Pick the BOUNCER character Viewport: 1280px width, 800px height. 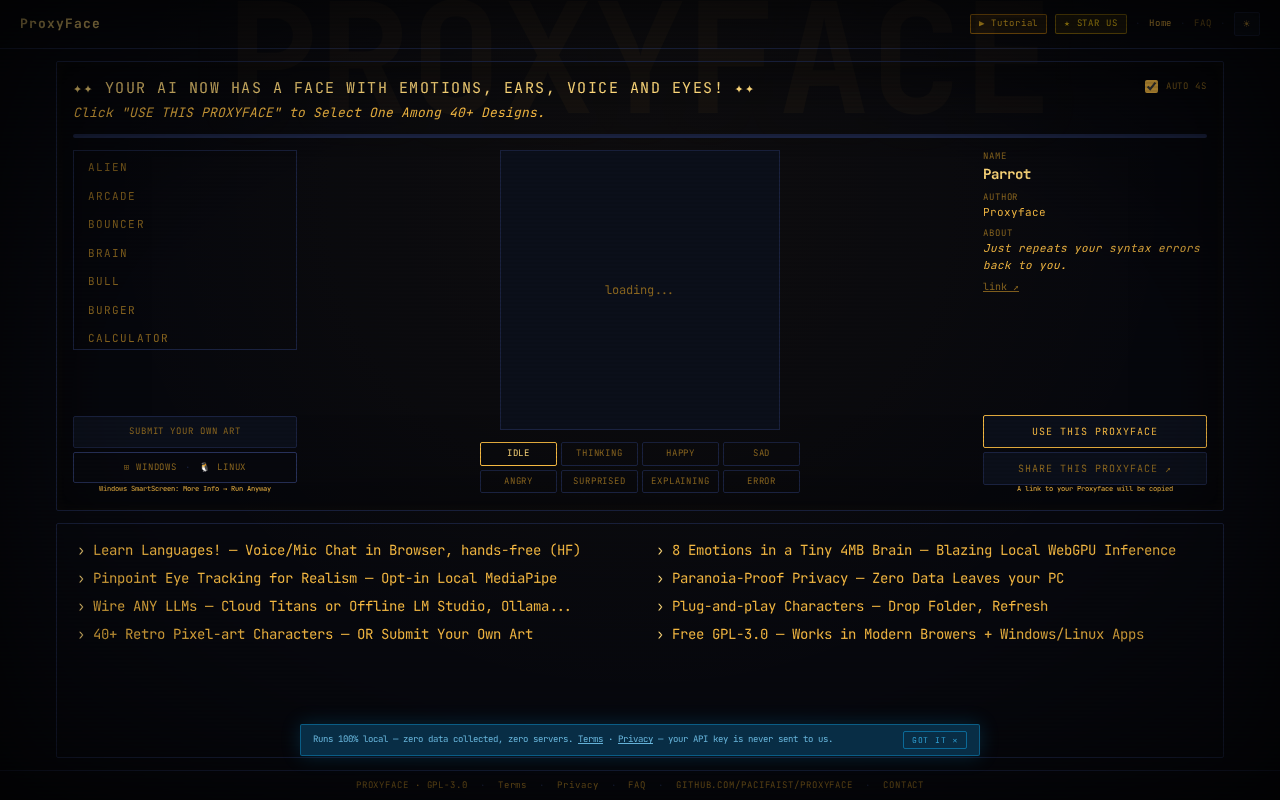pos(185,224)
